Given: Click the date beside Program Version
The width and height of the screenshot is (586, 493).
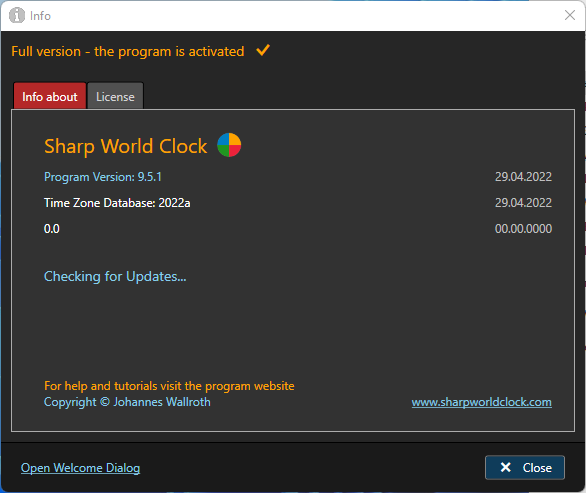Looking at the screenshot, I should tap(523, 177).
